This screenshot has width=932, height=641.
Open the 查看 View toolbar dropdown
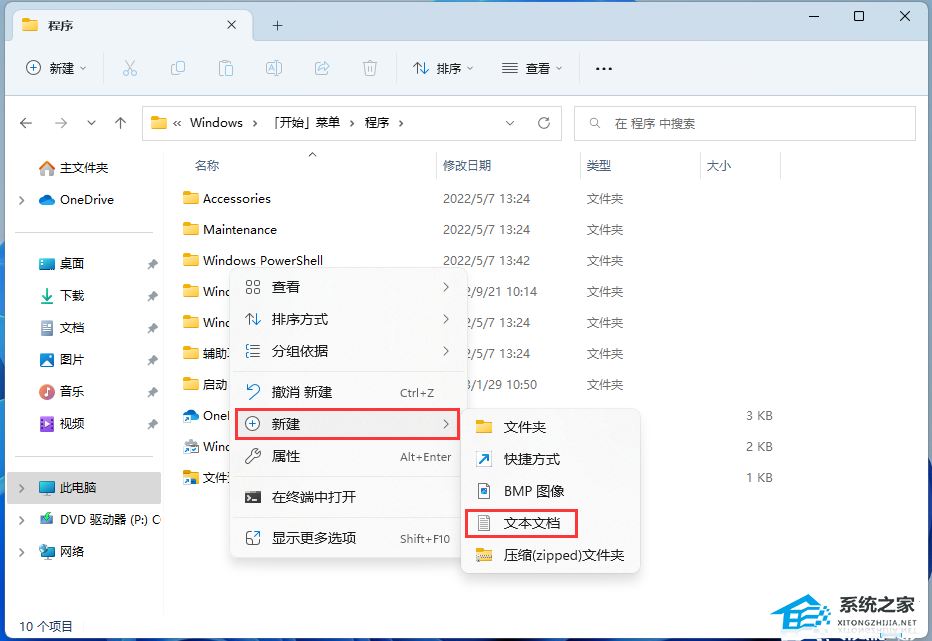(x=532, y=68)
